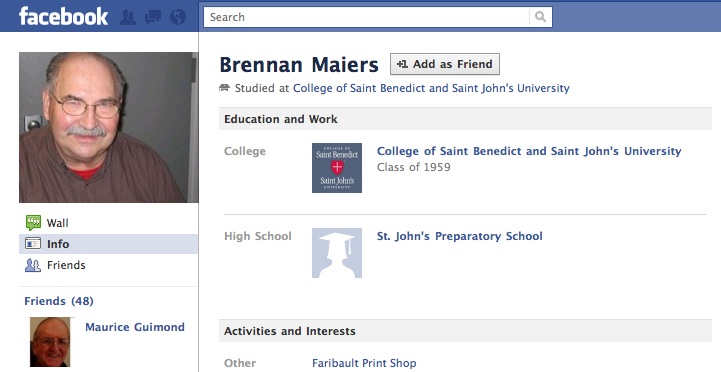
Task: Click Maurice Guimond's profile thumbnail
Action: pyautogui.click(x=50, y=342)
